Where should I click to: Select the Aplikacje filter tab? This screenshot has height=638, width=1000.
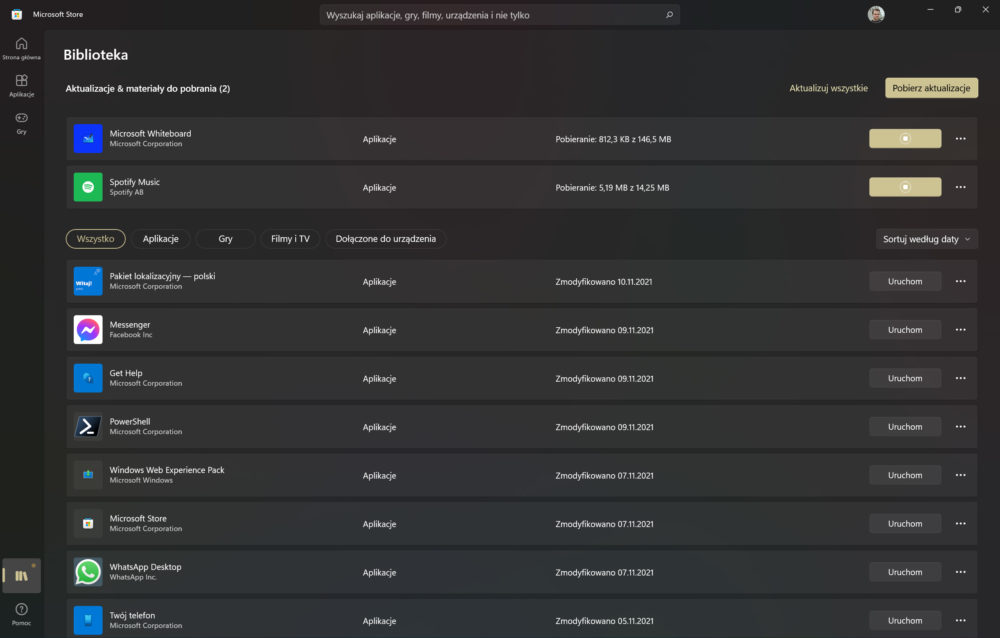click(161, 239)
